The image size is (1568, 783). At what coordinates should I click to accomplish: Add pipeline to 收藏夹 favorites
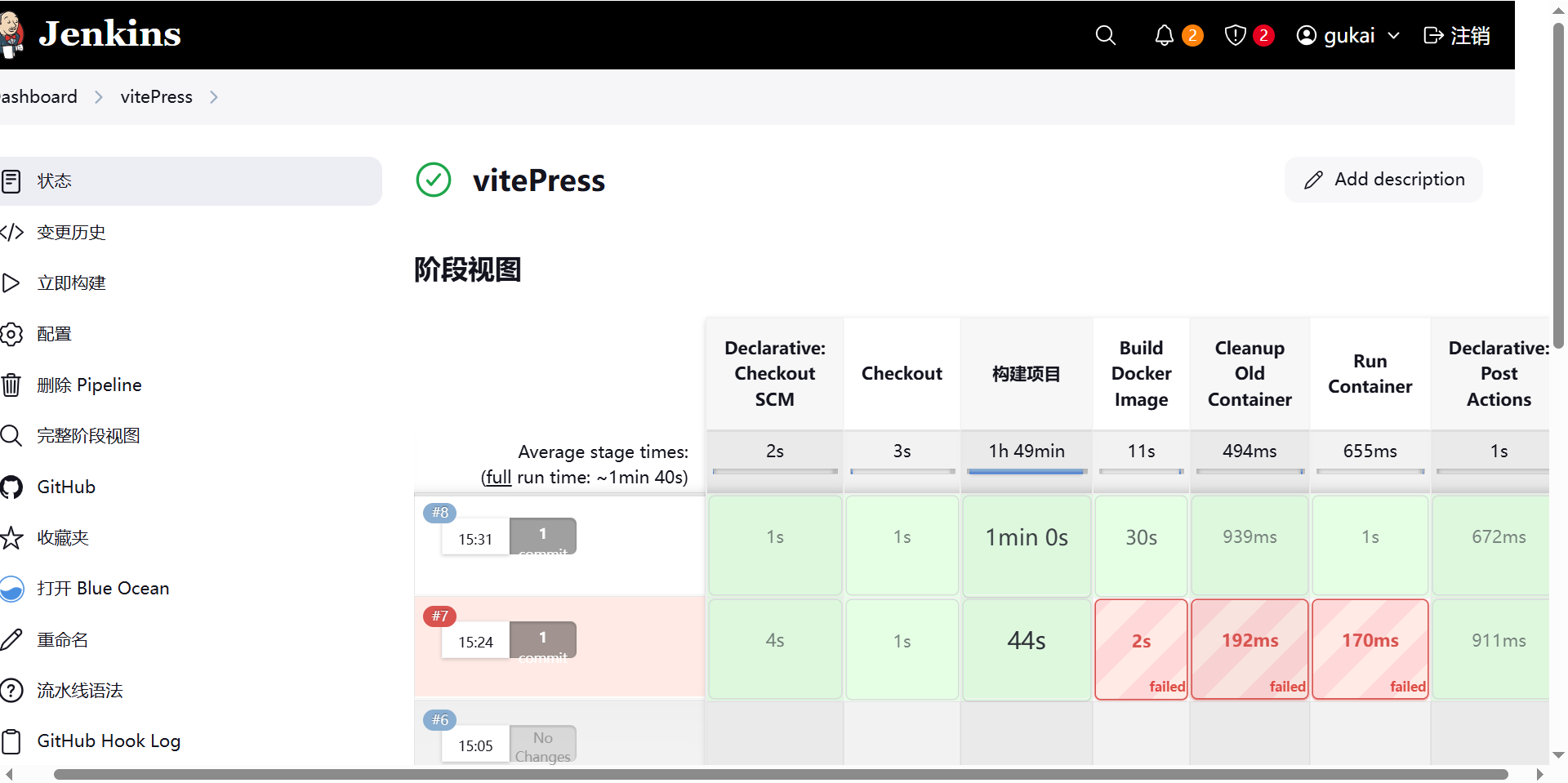[63, 536]
